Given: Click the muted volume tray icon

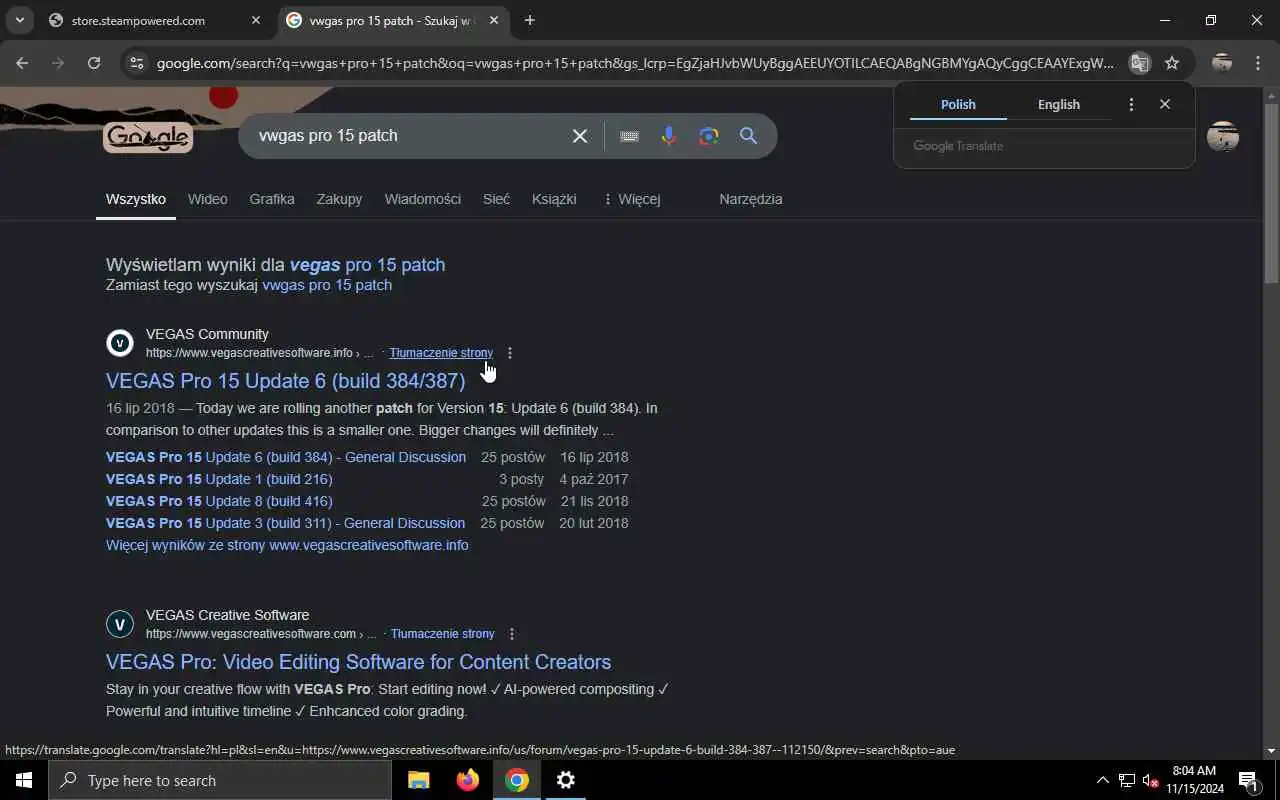Looking at the screenshot, I should click(x=1150, y=780).
